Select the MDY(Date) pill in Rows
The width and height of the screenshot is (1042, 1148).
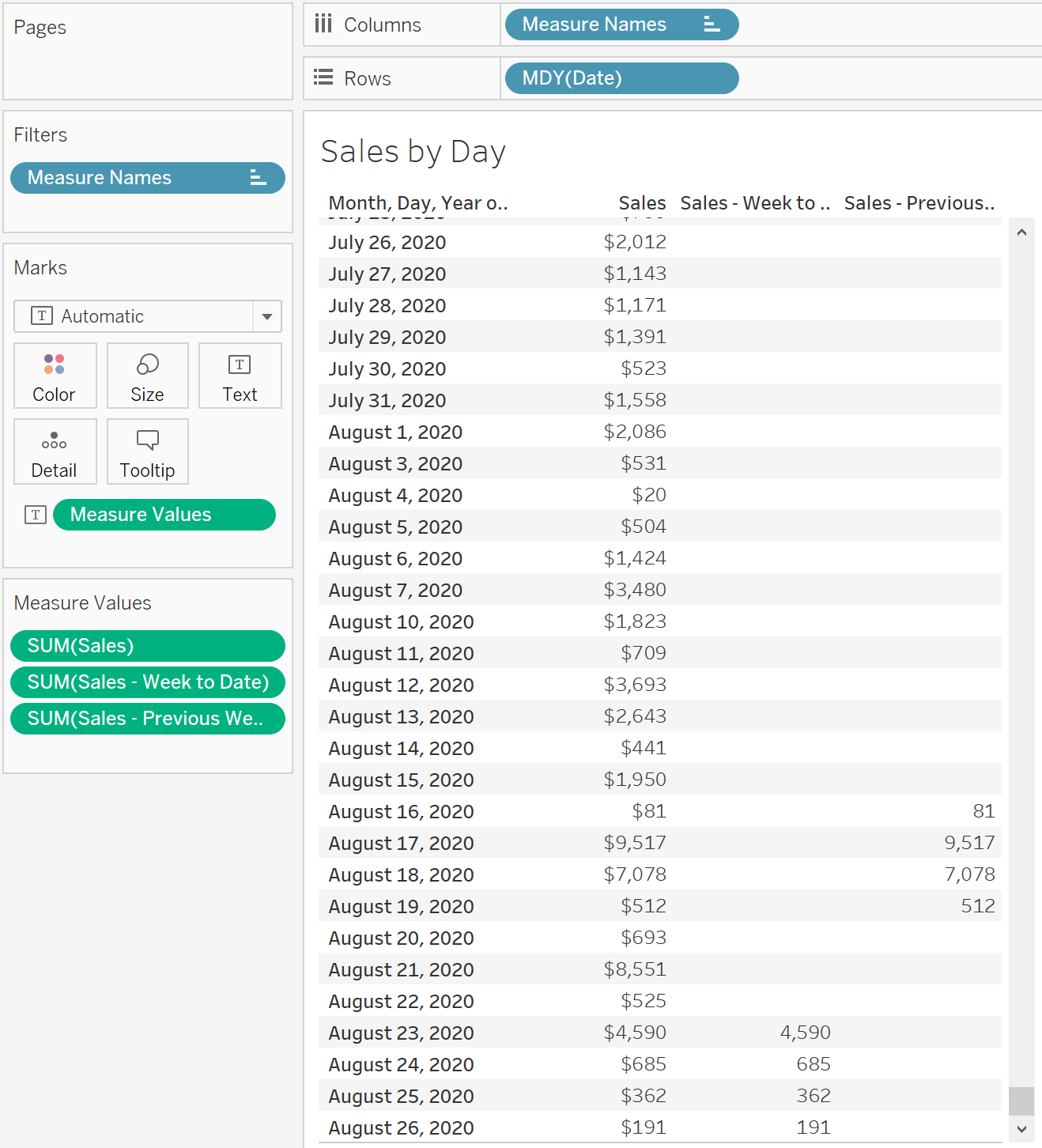[621, 78]
